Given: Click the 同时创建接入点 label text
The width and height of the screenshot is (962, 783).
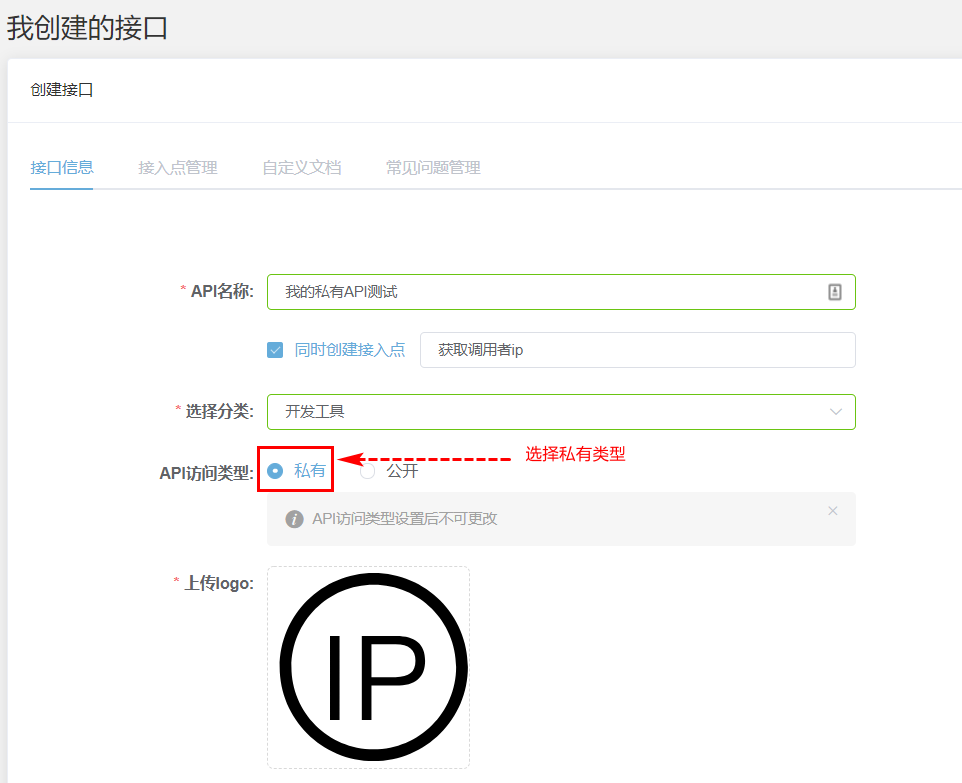Looking at the screenshot, I should pyautogui.click(x=350, y=350).
